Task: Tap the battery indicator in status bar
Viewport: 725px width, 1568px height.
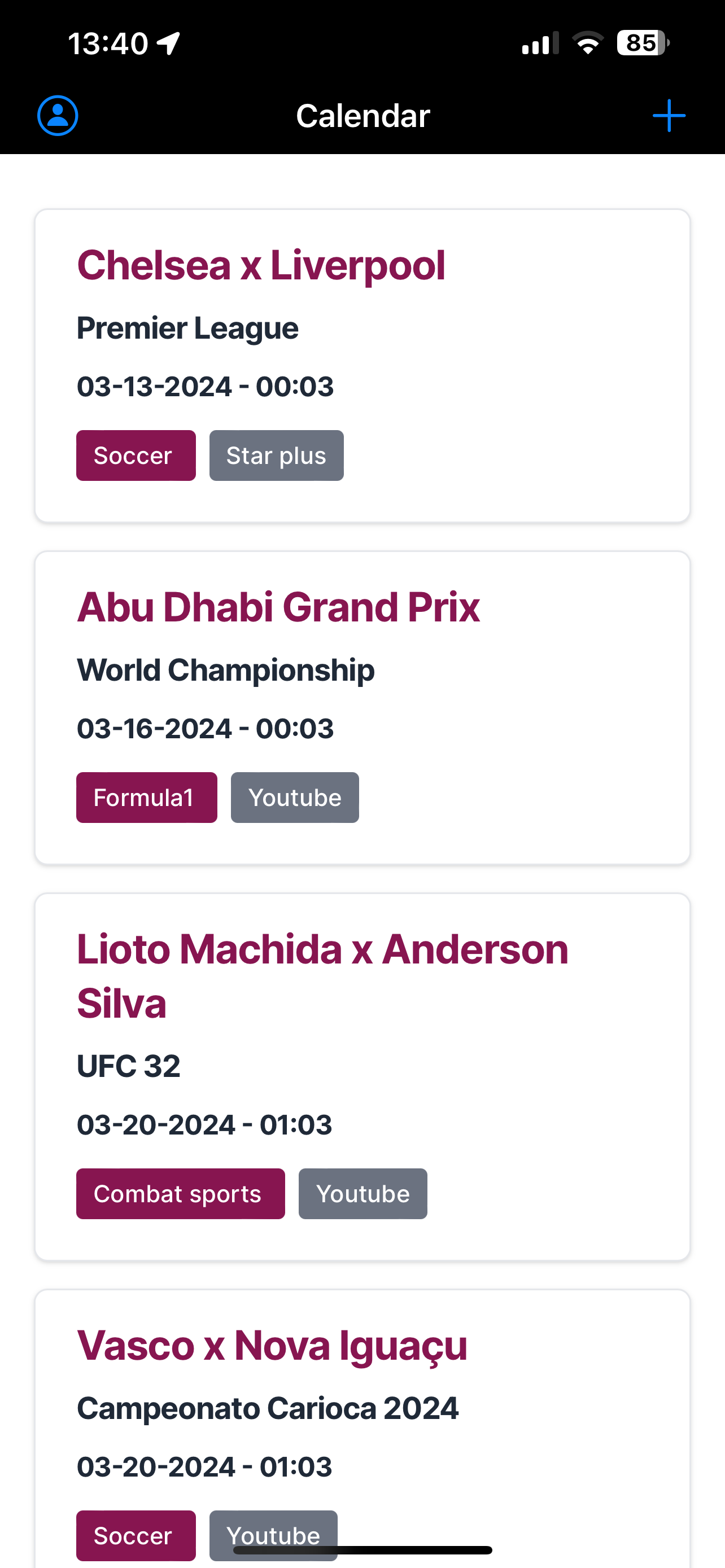Action: [x=643, y=43]
